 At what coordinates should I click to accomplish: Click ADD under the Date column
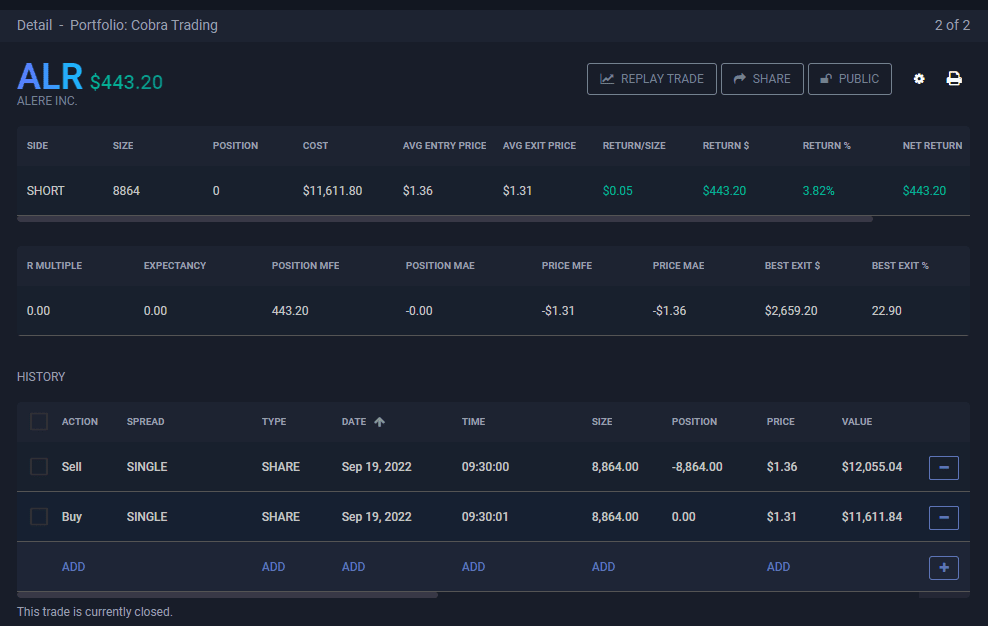tap(353, 567)
